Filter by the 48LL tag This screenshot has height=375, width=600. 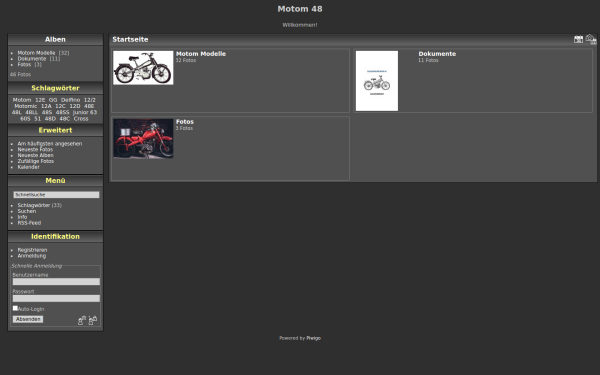click(x=32, y=112)
